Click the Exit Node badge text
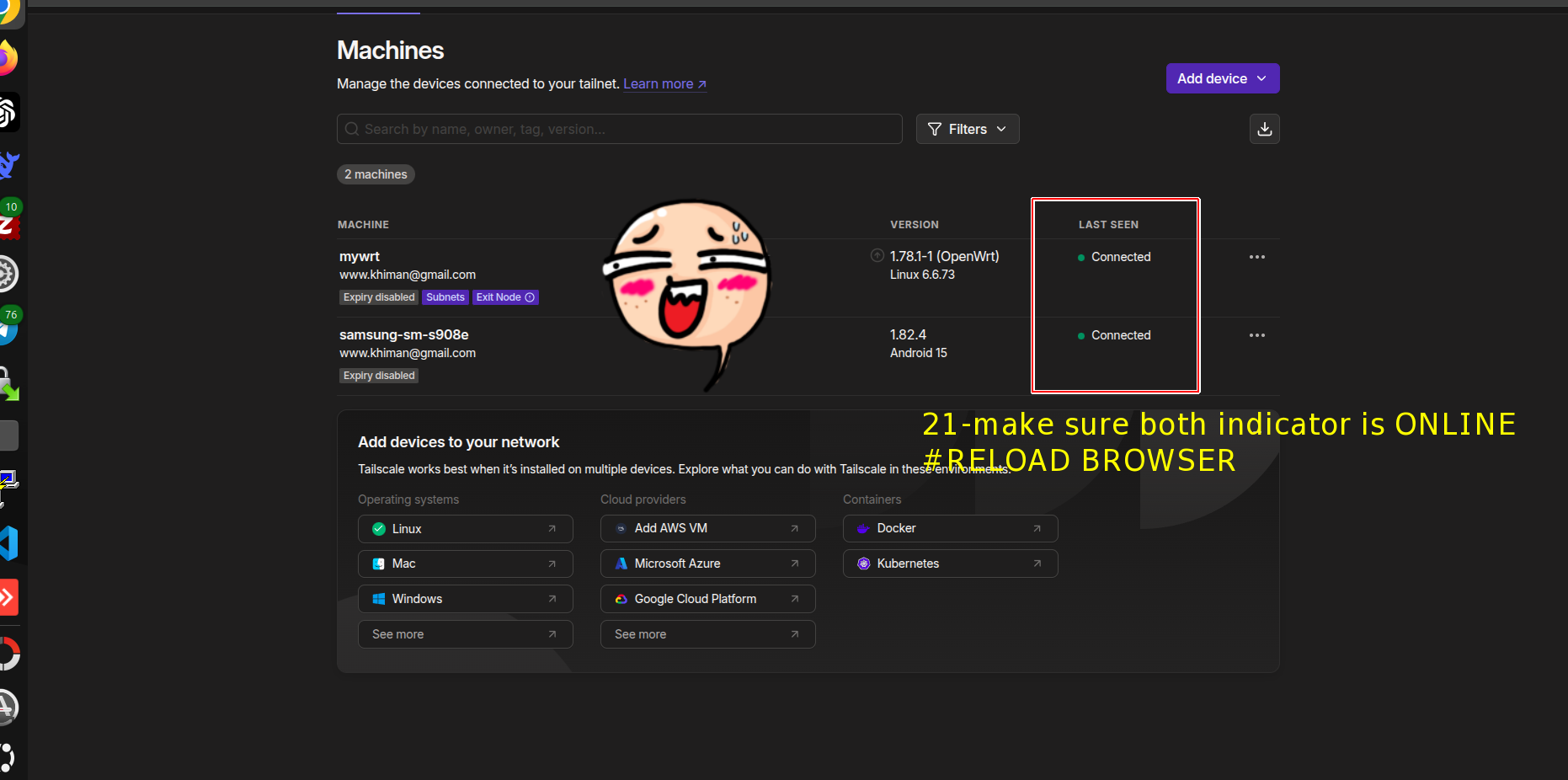 point(499,297)
